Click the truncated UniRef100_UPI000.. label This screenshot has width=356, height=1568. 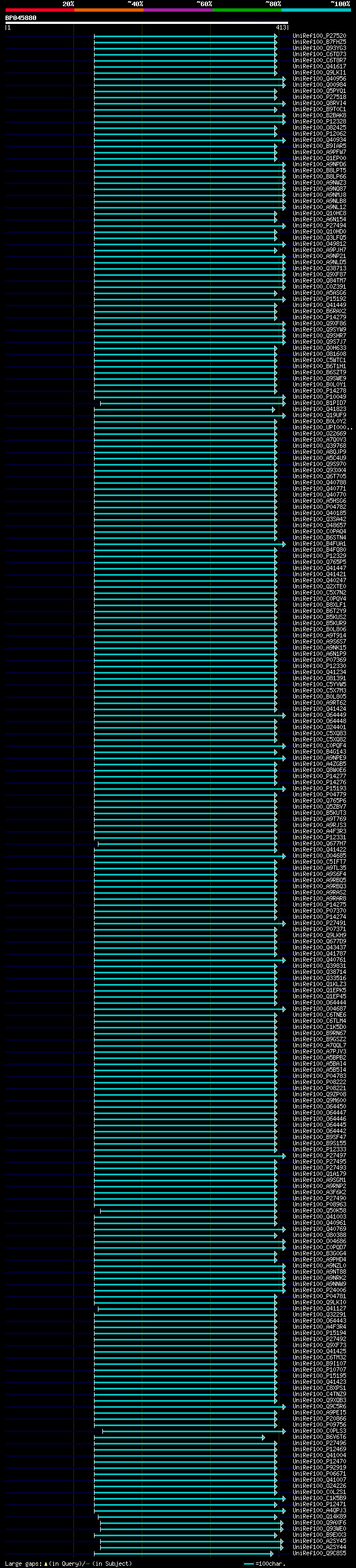coord(323,428)
